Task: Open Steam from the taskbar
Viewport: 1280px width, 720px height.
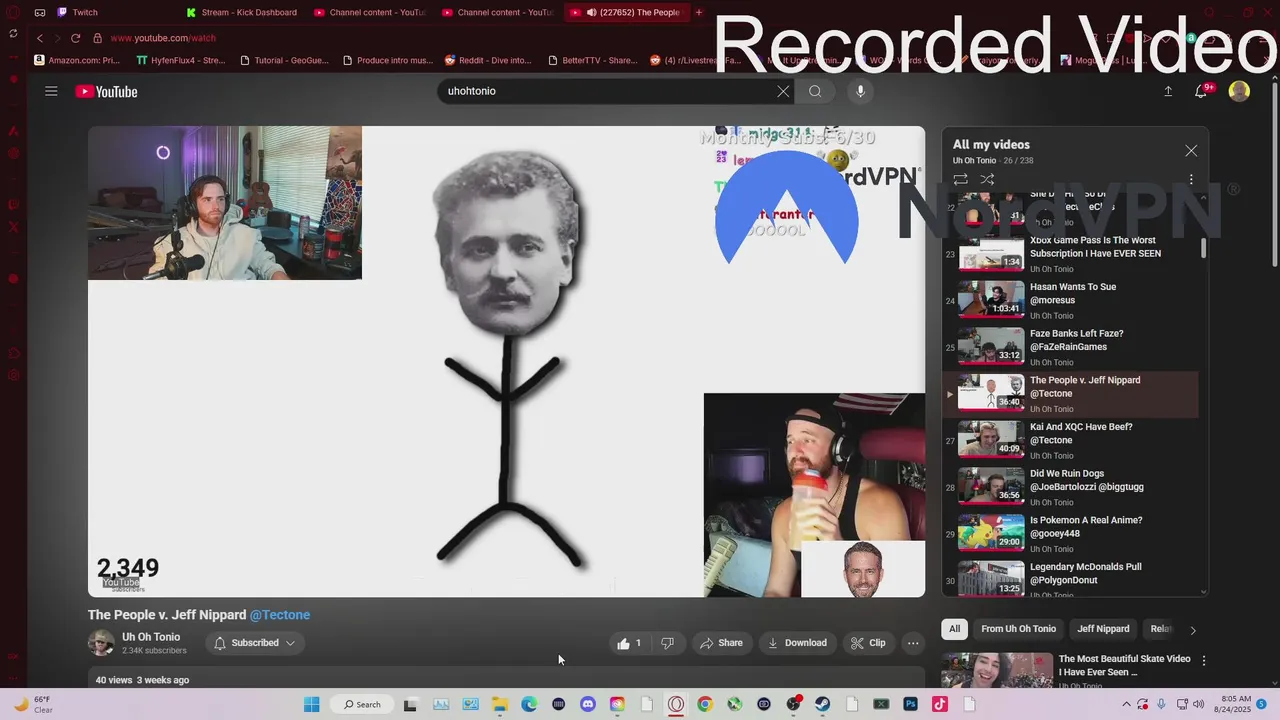Action: pos(823,704)
